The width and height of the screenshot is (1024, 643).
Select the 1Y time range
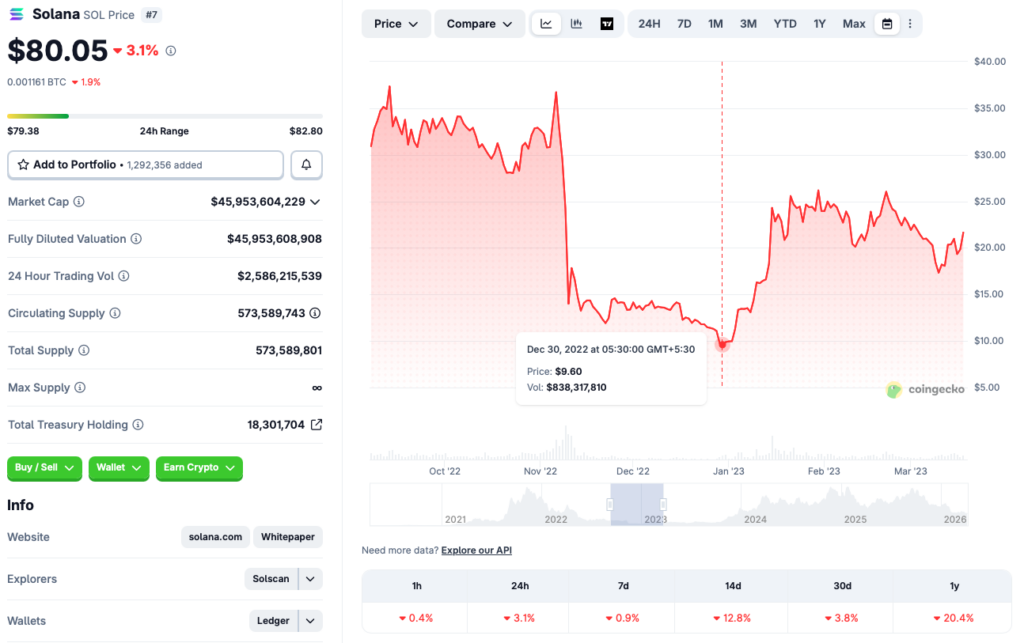[820, 24]
